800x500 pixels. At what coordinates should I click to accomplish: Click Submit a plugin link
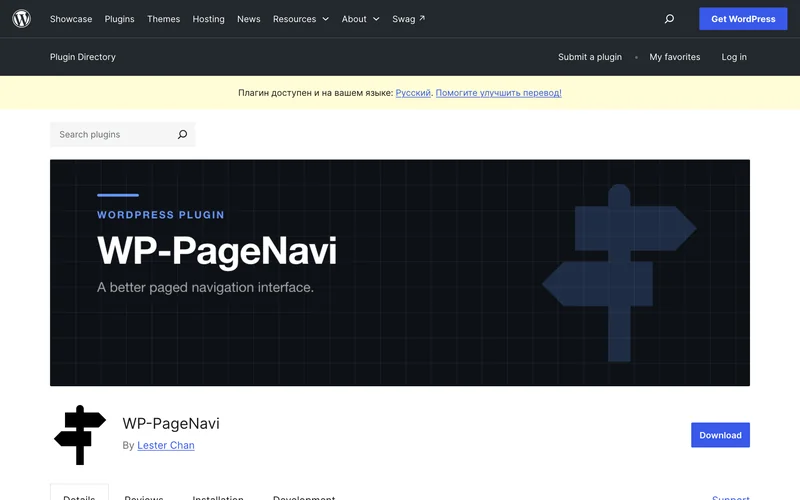point(590,57)
